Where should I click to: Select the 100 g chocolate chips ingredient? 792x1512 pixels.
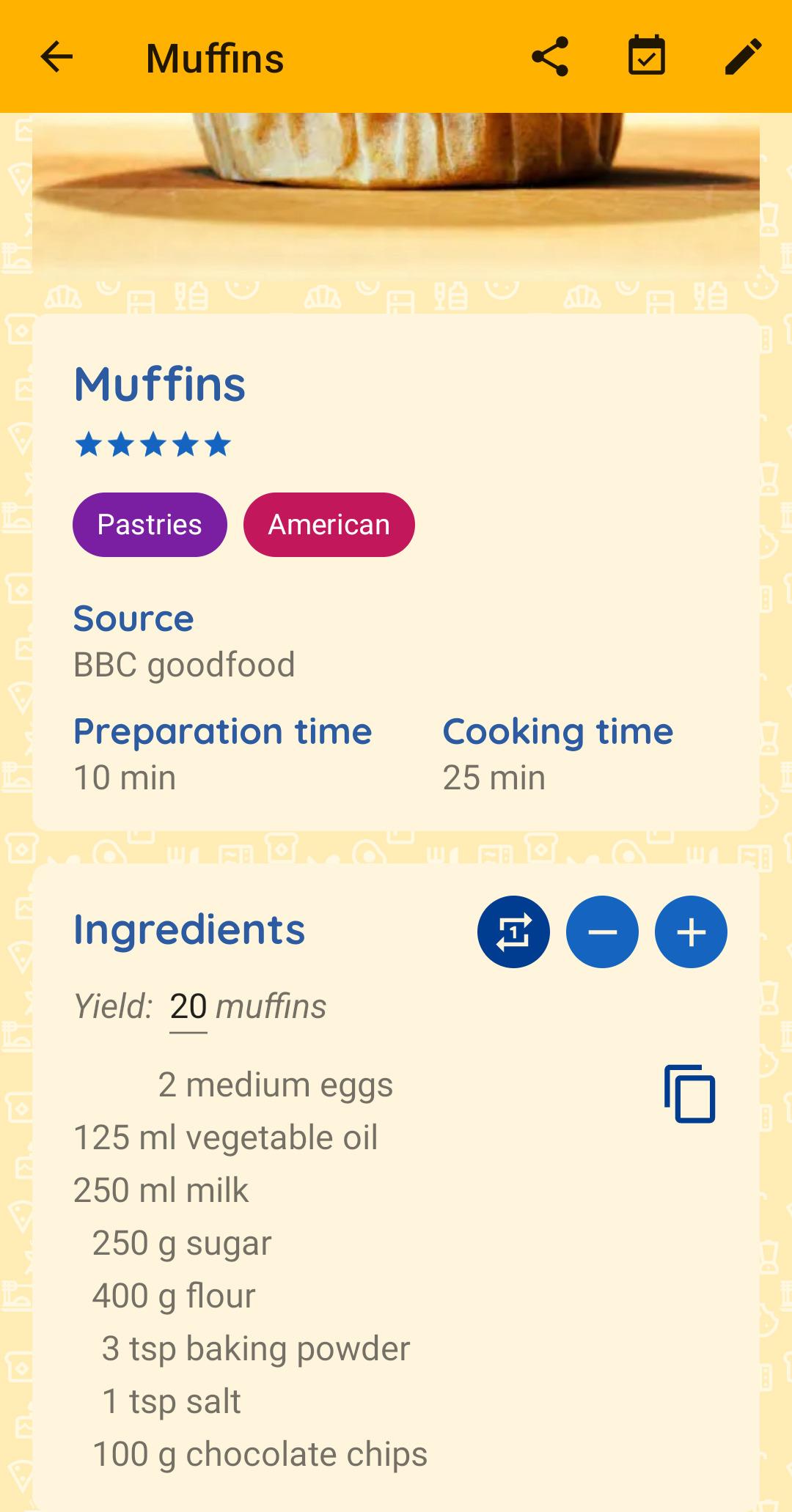tap(260, 1454)
